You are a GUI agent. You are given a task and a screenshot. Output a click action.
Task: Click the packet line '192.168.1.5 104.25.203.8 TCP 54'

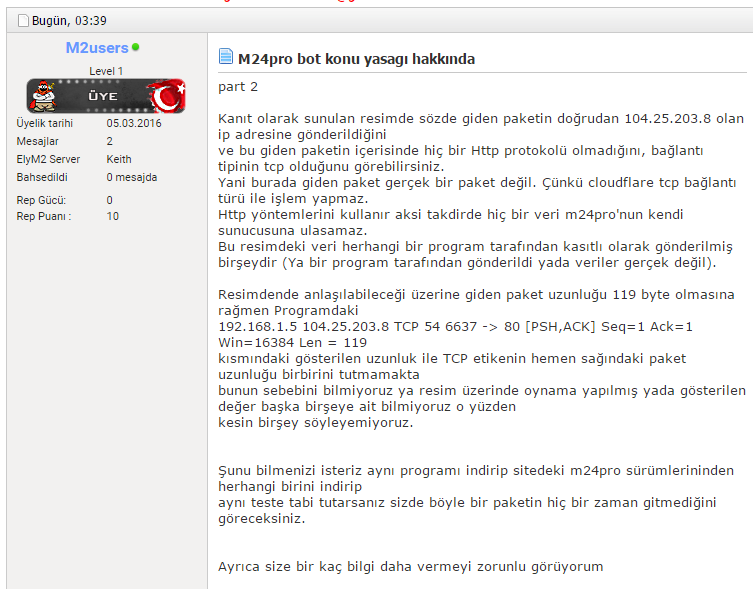click(x=455, y=327)
